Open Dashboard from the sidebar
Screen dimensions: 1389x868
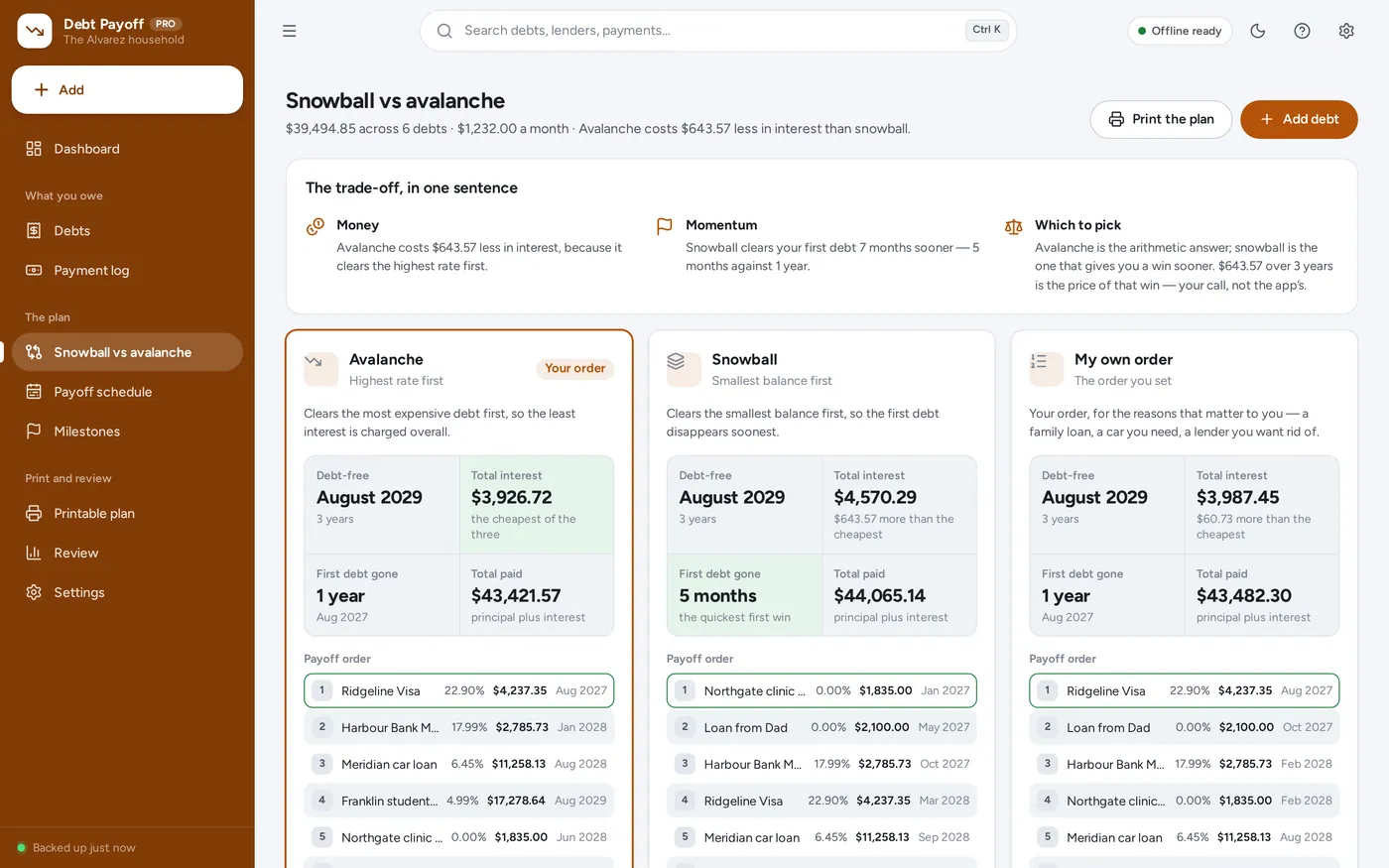127,149
